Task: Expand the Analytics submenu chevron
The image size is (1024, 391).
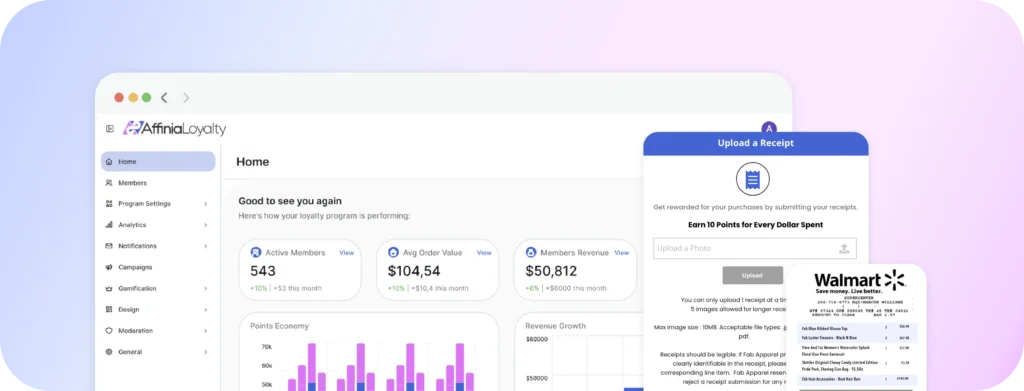Action: tap(206, 225)
